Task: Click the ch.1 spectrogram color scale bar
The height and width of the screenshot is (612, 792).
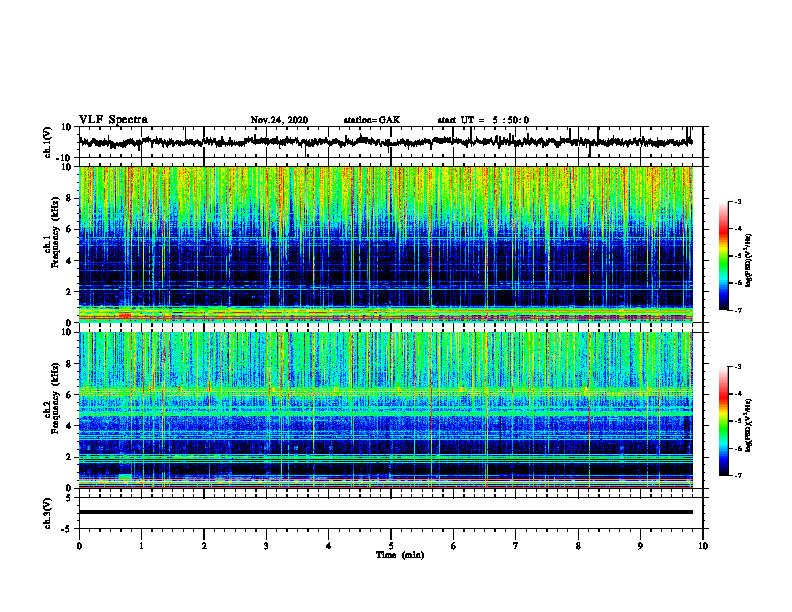Action: click(723, 256)
